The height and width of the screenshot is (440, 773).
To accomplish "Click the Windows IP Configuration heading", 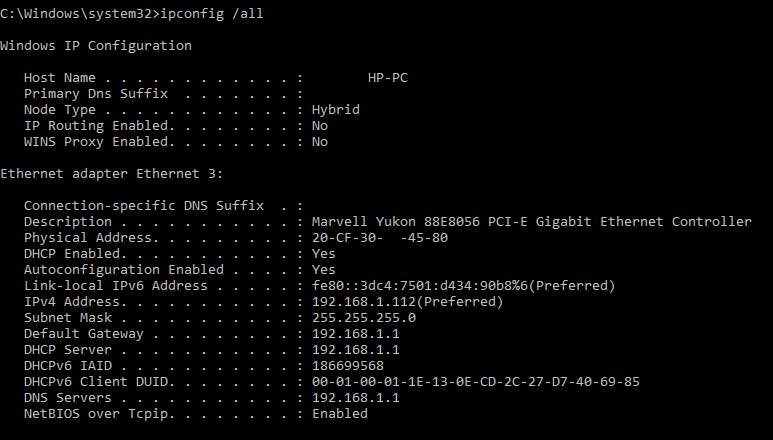I will pyautogui.click(x=96, y=45).
